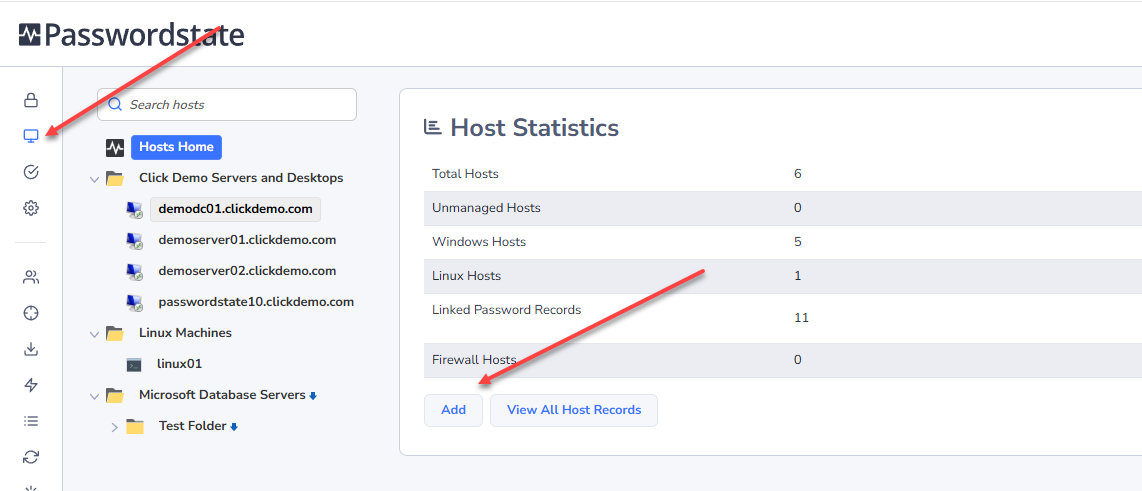
Task: Click blue arrow beside Microsoft Database Servers
Action: point(313,396)
